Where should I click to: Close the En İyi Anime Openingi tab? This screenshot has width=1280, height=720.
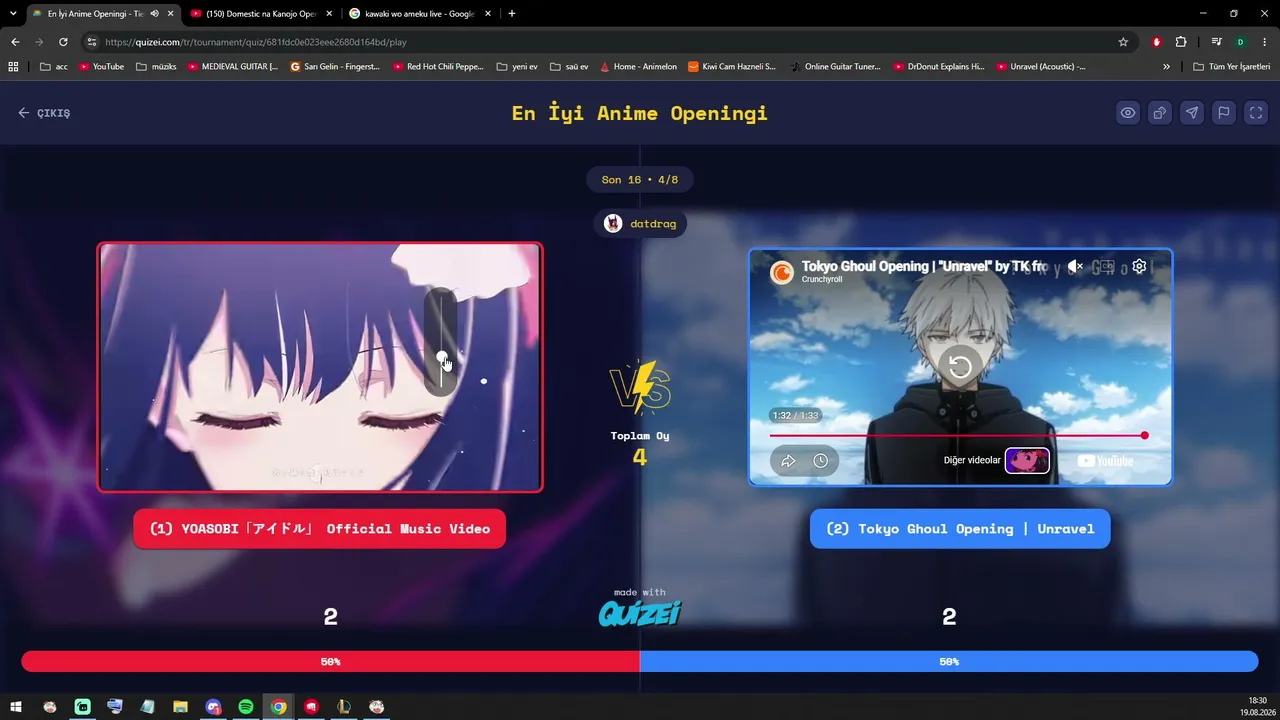(171, 14)
